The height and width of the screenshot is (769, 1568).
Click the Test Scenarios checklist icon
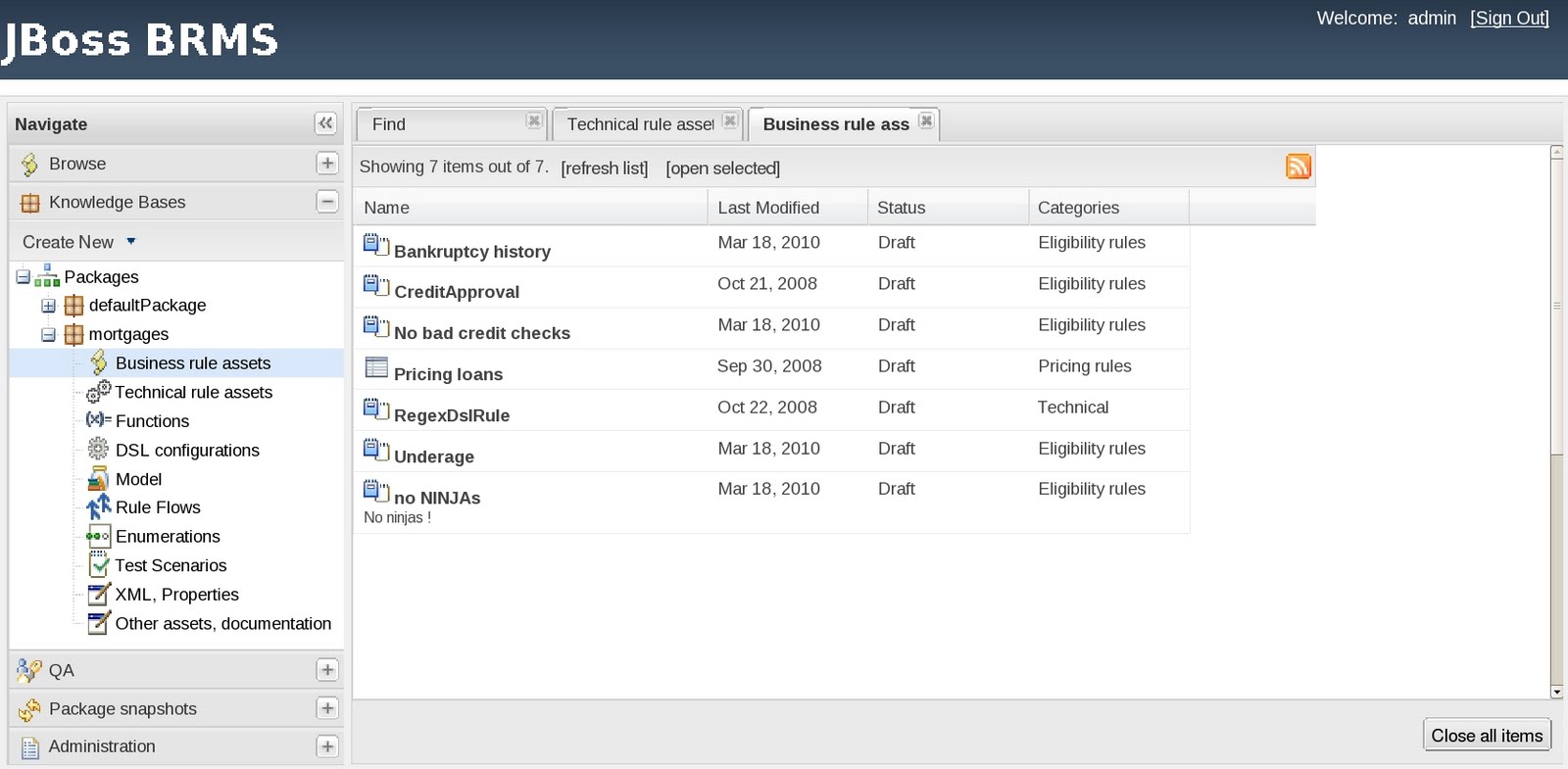tap(98, 564)
